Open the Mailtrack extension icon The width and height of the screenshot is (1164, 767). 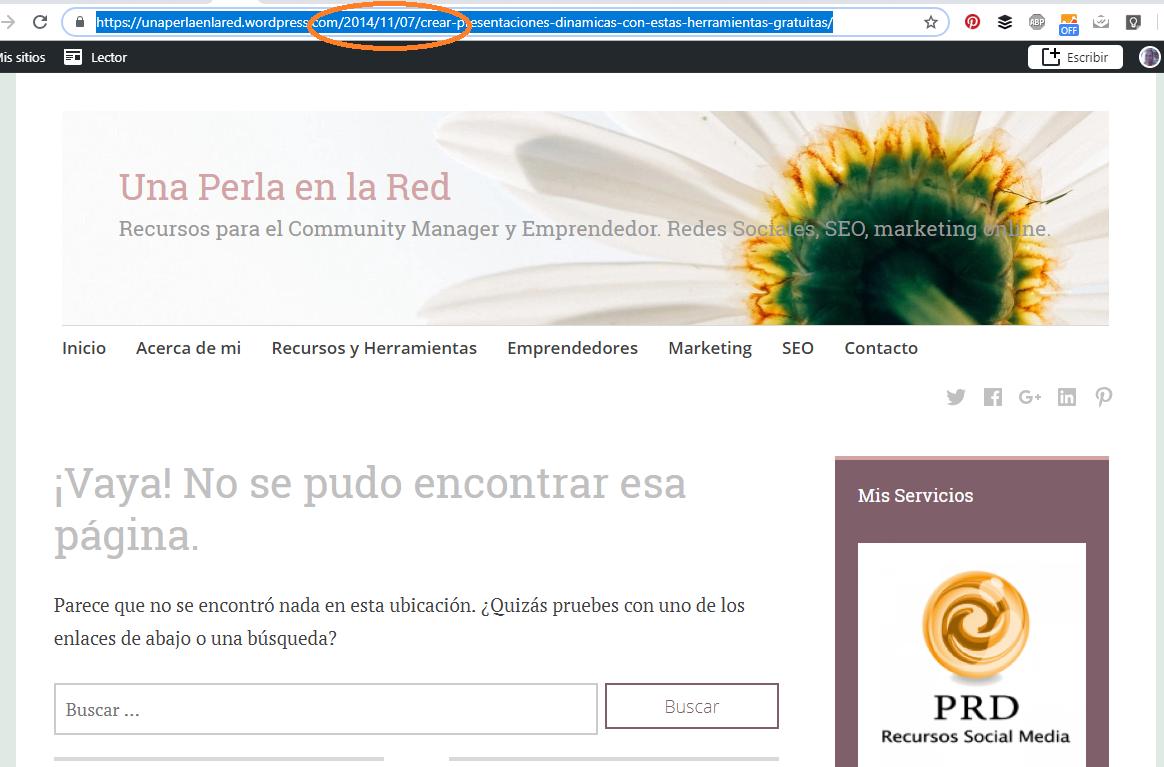pos(1101,21)
